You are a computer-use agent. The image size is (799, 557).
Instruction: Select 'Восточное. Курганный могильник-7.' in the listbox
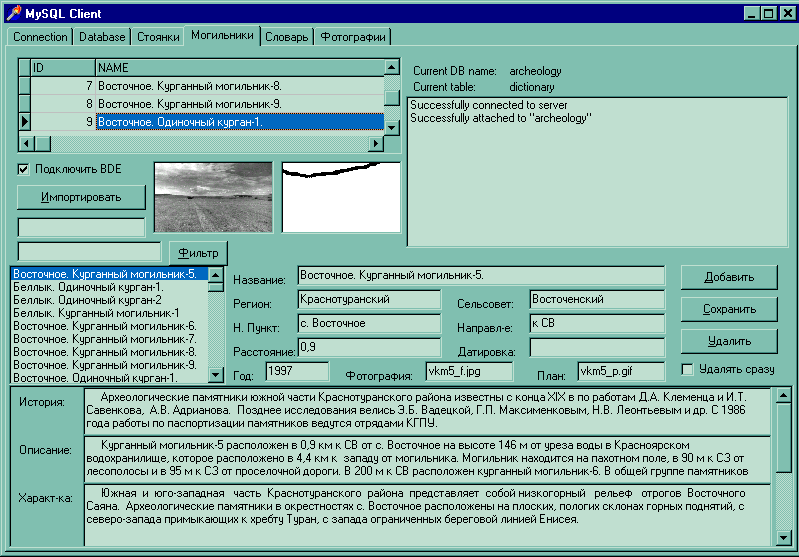[110, 339]
